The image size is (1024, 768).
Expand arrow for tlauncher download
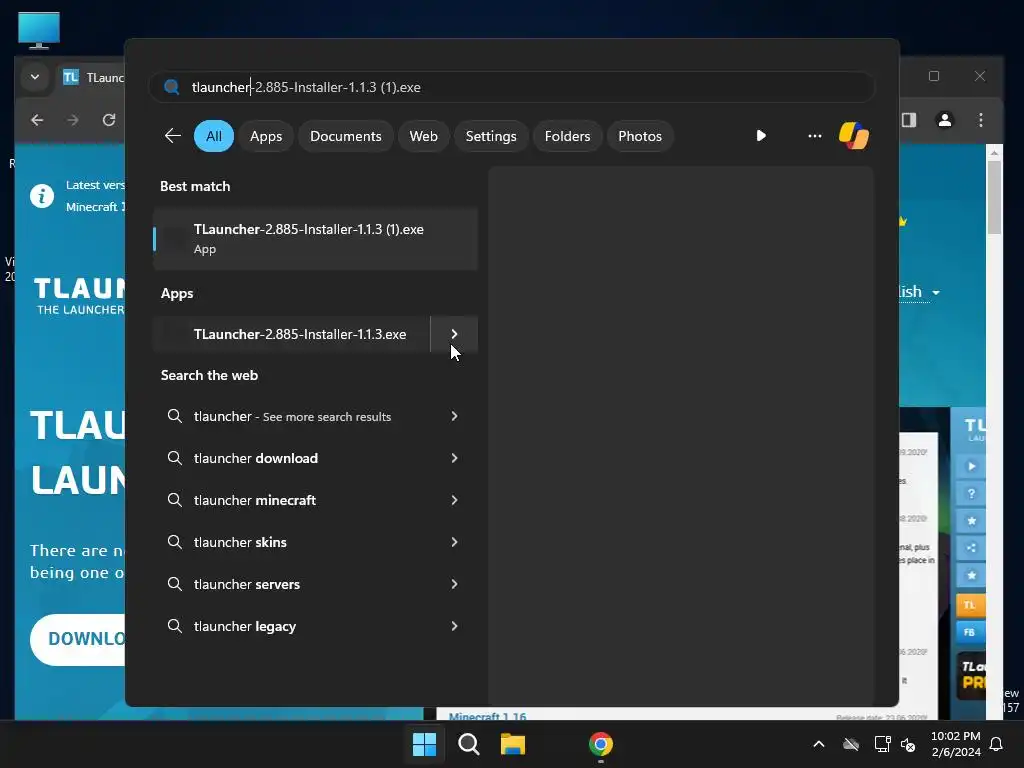tap(455, 458)
